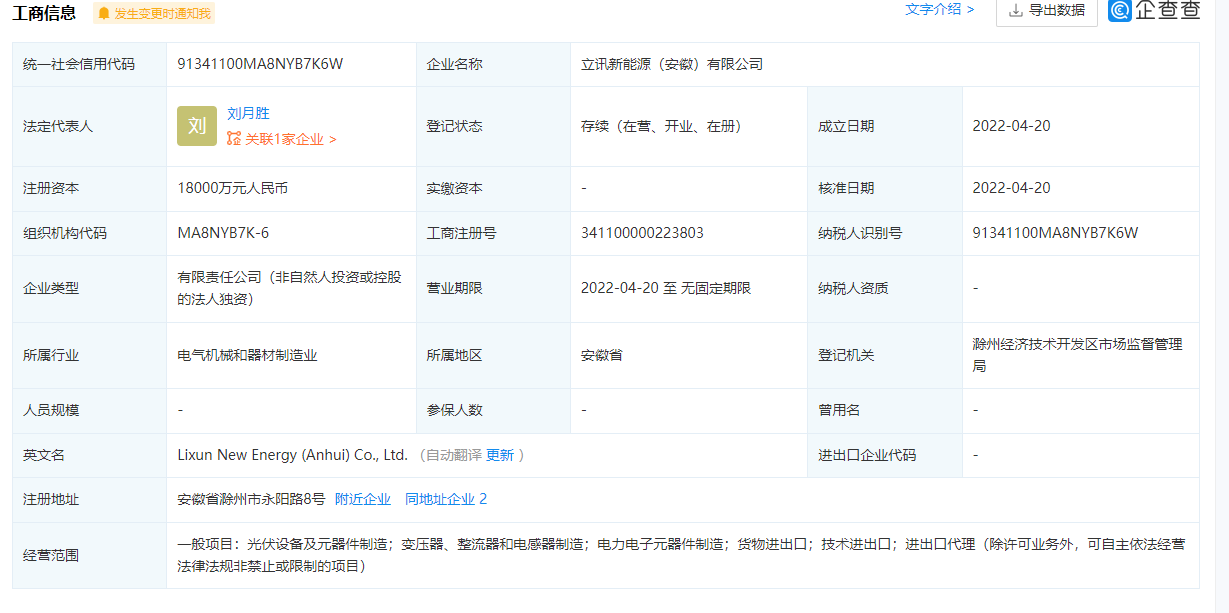The image size is (1229, 613).
Task: Click the 纳税人识别号 value
Action: point(1055,233)
